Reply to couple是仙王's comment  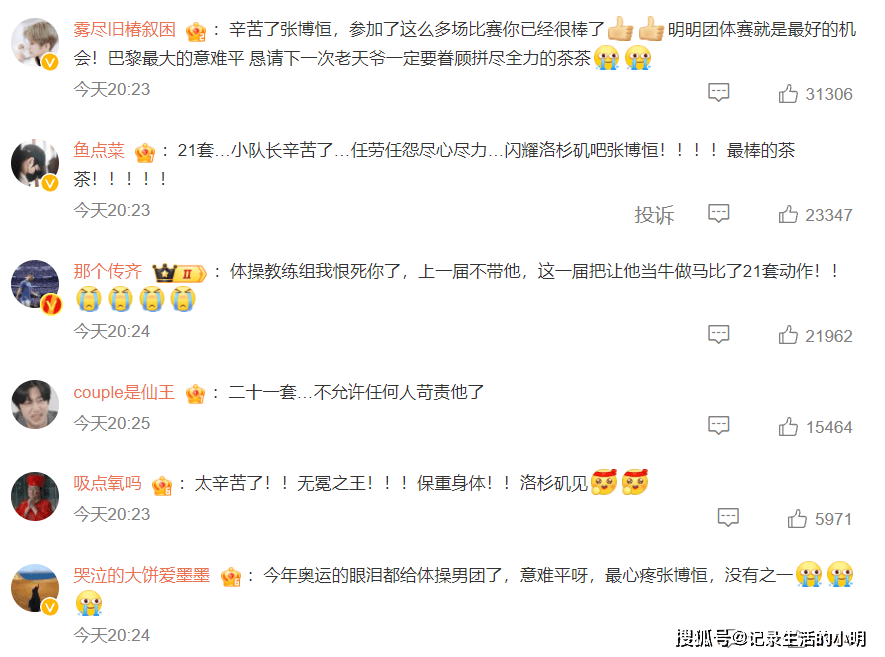[x=718, y=426]
